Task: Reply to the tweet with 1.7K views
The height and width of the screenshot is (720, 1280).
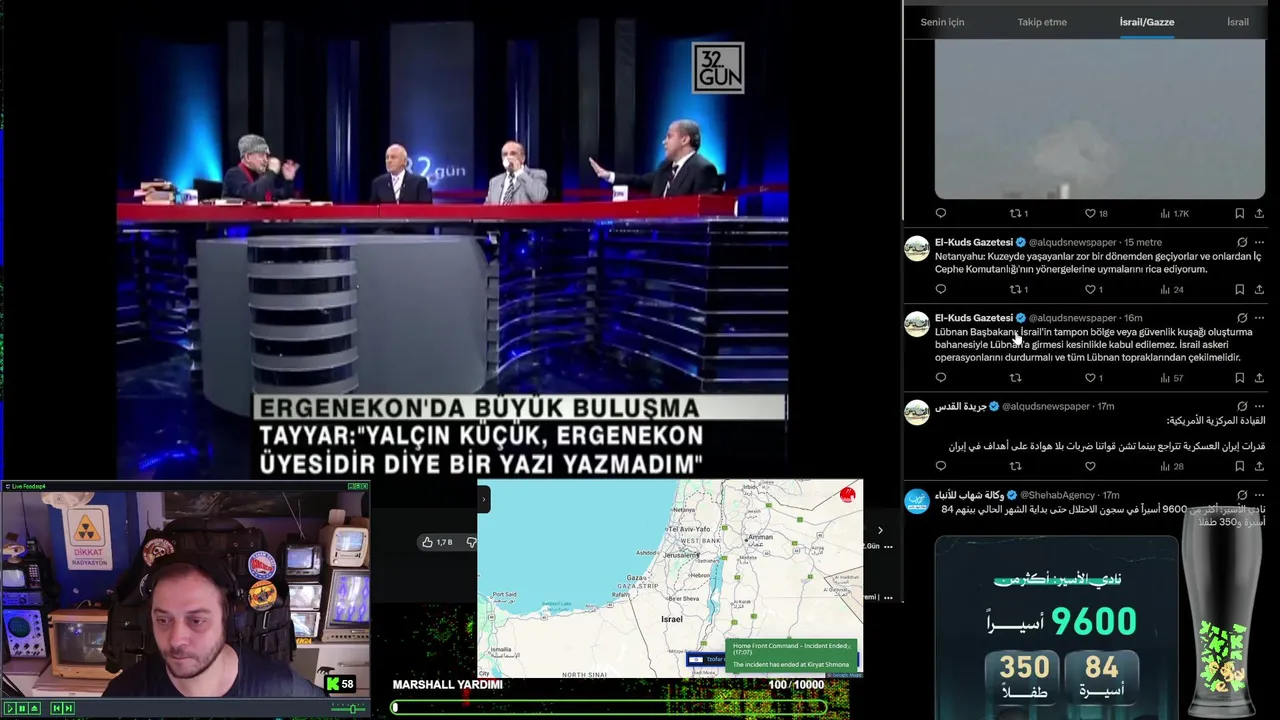Action: click(940, 213)
